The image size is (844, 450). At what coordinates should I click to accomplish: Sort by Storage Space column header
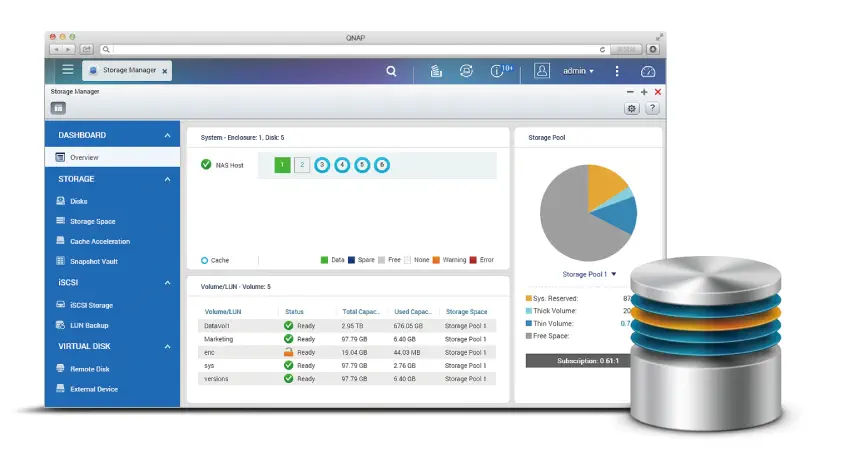[466, 312]
